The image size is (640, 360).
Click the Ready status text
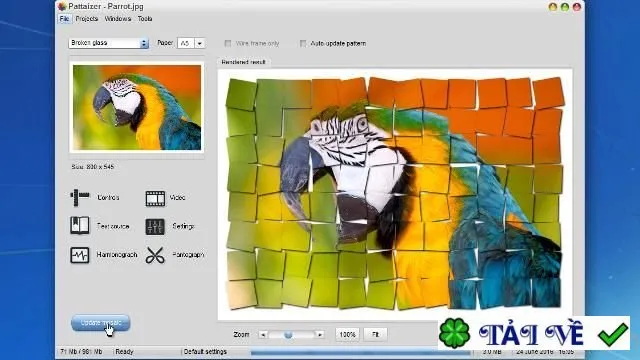coord(124,351)
